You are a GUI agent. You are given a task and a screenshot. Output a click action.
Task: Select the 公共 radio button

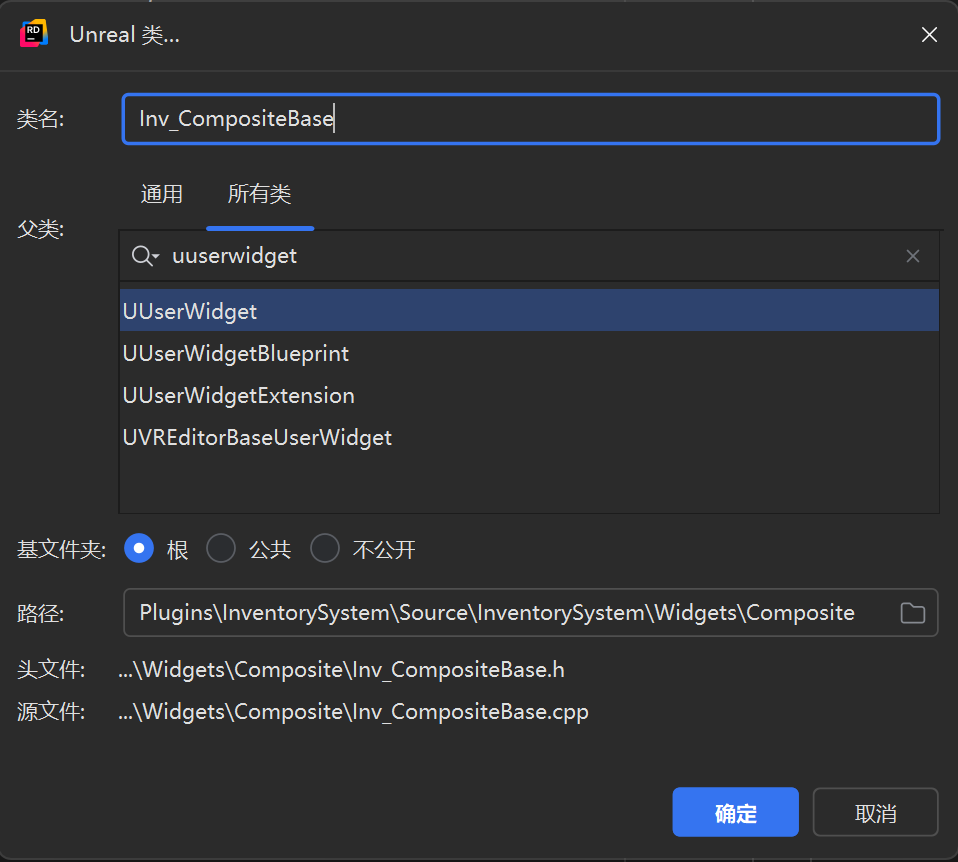pyautogui.click(x=221, y=549)
